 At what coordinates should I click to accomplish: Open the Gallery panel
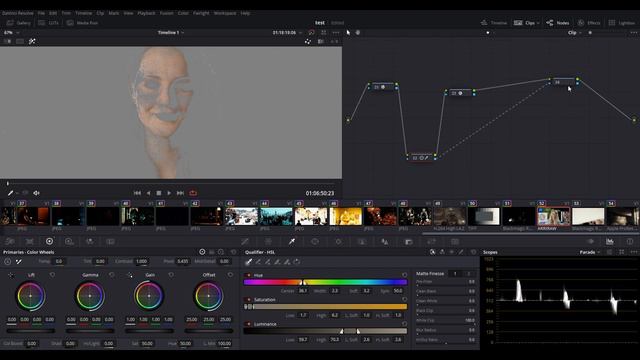(x=19, y=23)
